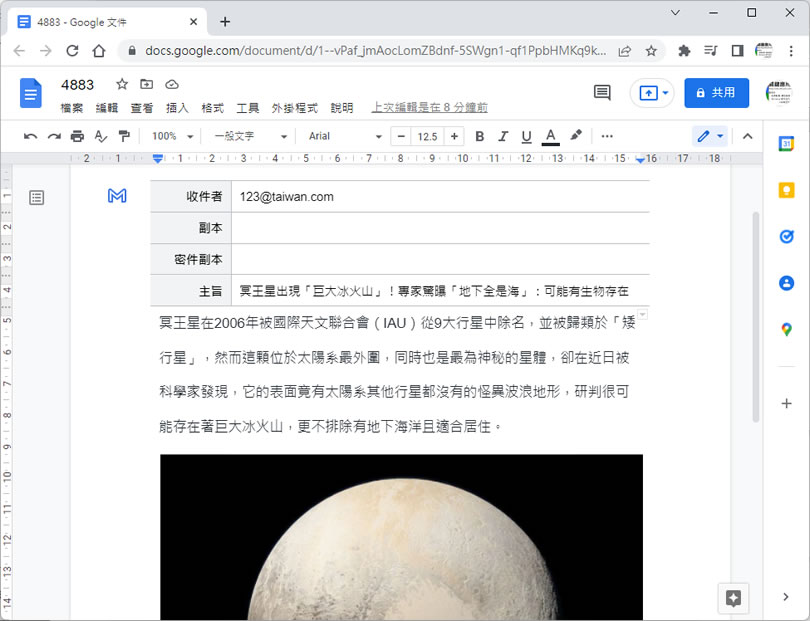This screenshot has width=810, height=621.
Task: Open the comment history icon
Action: point(602,93)
